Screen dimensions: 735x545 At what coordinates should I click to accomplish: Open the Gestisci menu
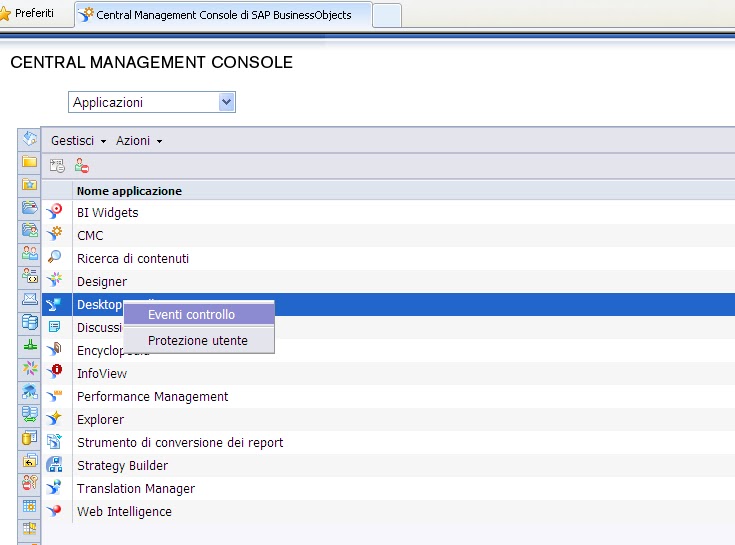(x=78, y=141)
